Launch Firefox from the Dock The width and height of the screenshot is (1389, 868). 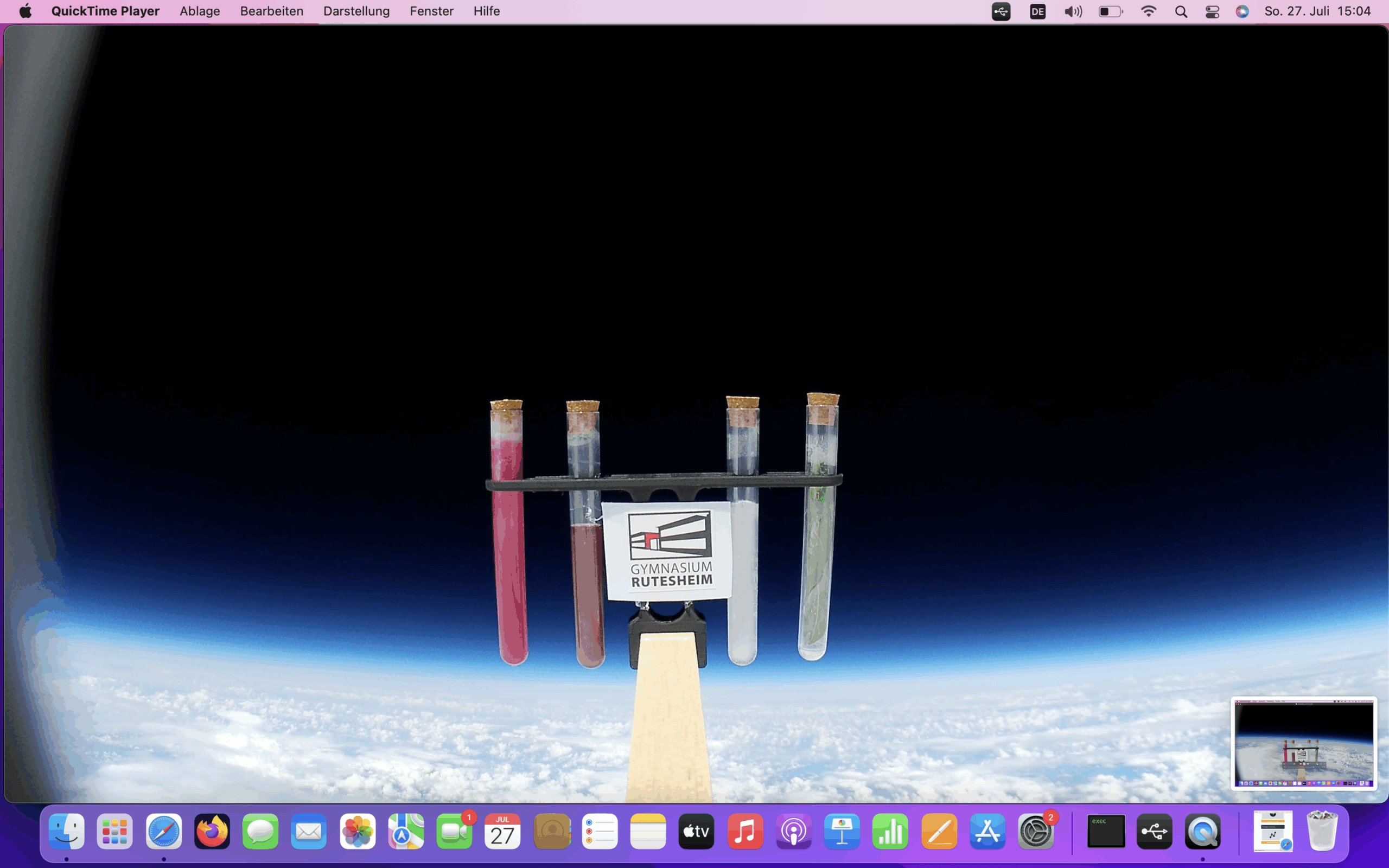click(212, 832)
